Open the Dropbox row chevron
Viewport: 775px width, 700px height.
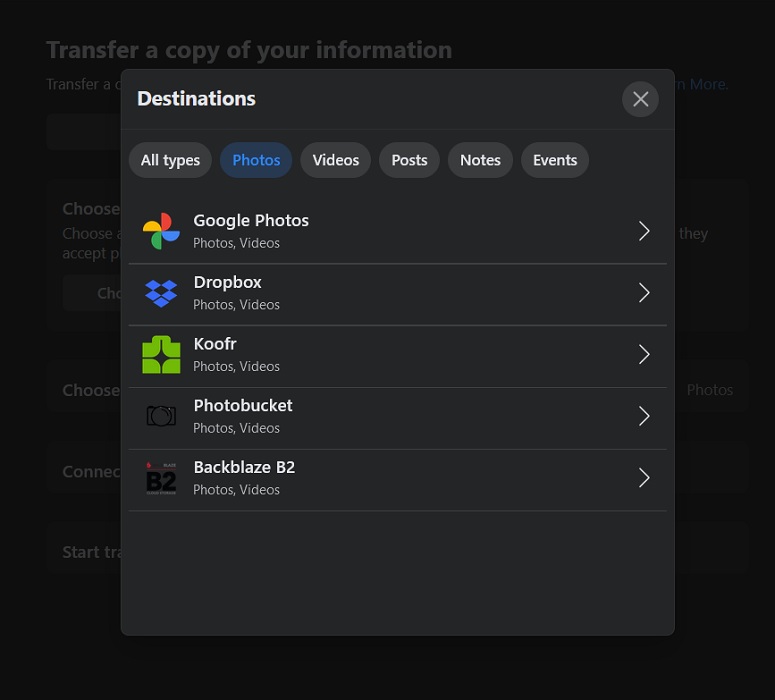[x=644, y=293]
